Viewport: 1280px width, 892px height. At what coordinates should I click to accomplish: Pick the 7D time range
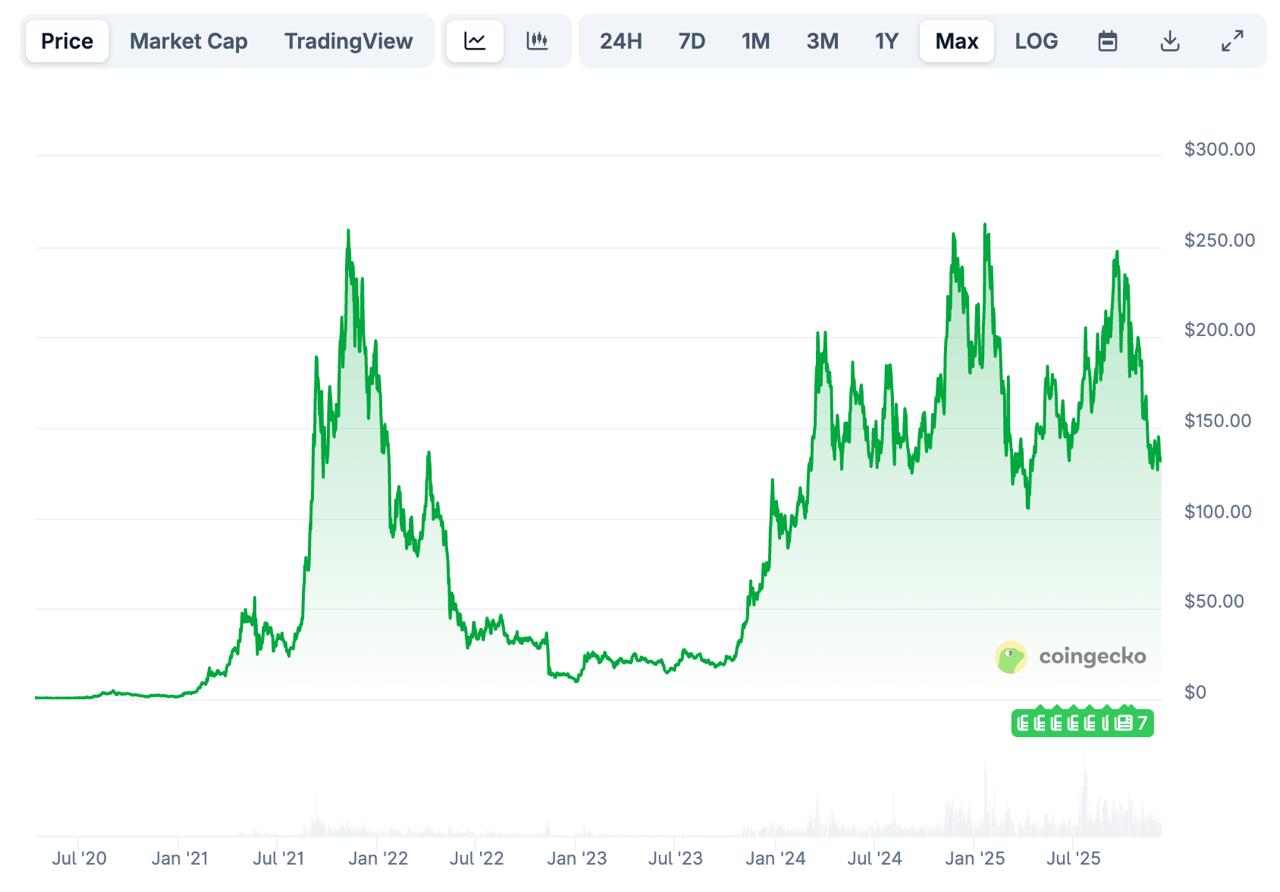tap(691, 41)
